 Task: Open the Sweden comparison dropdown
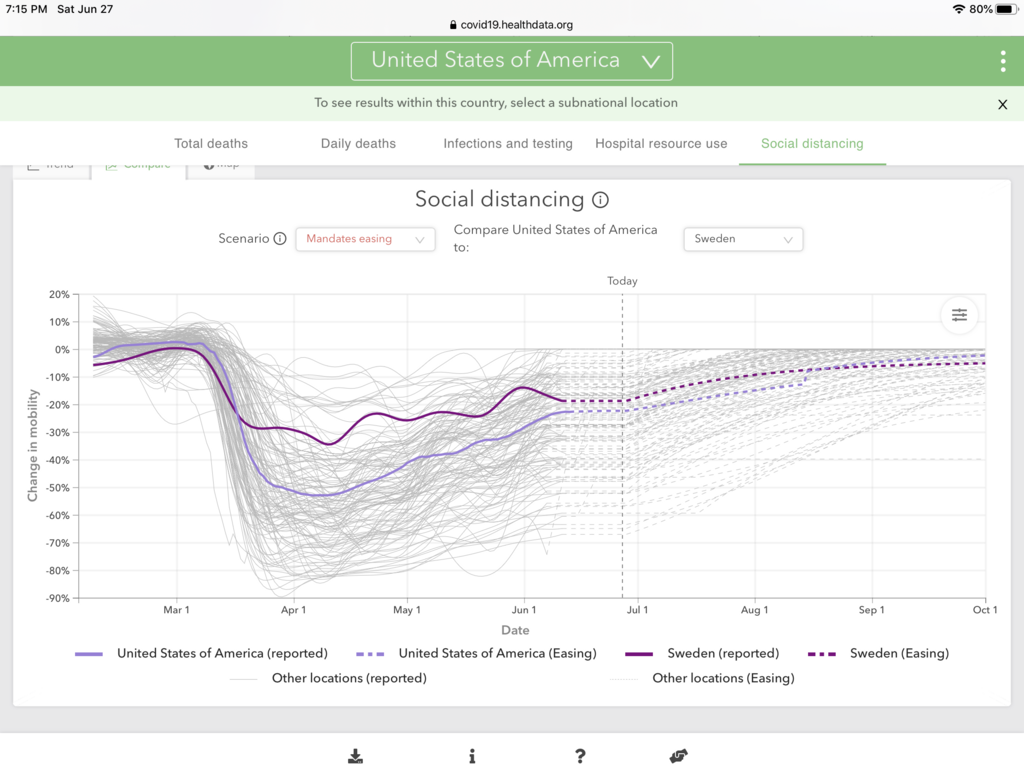pyautogui.click(x=742, y=239)
